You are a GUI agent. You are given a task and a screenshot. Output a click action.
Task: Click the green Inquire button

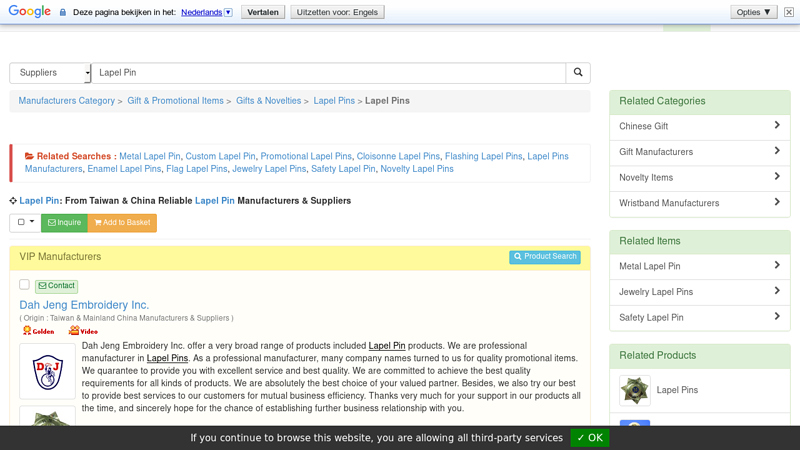click(64, 222)
